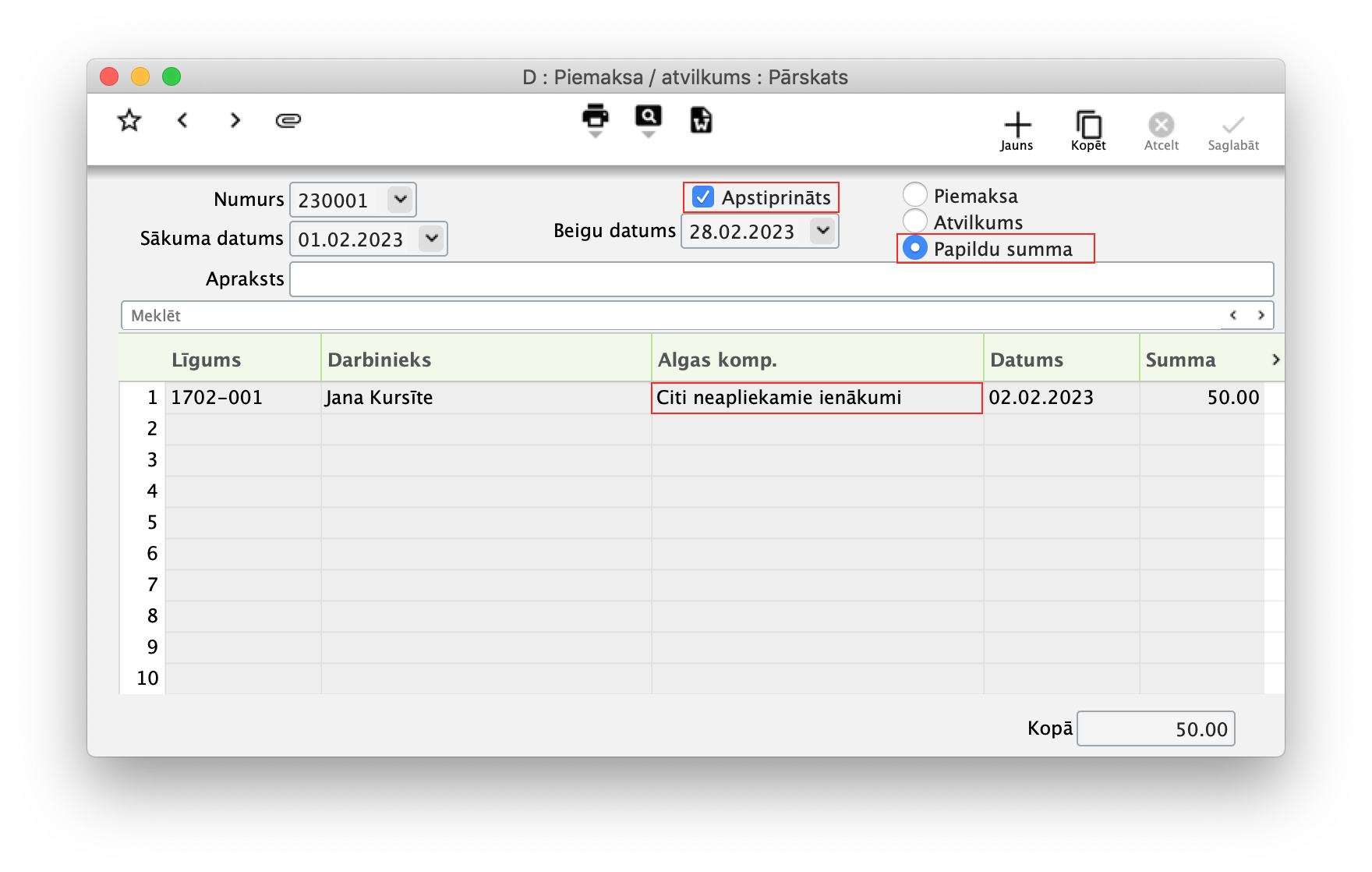Select row number 2

152,429
